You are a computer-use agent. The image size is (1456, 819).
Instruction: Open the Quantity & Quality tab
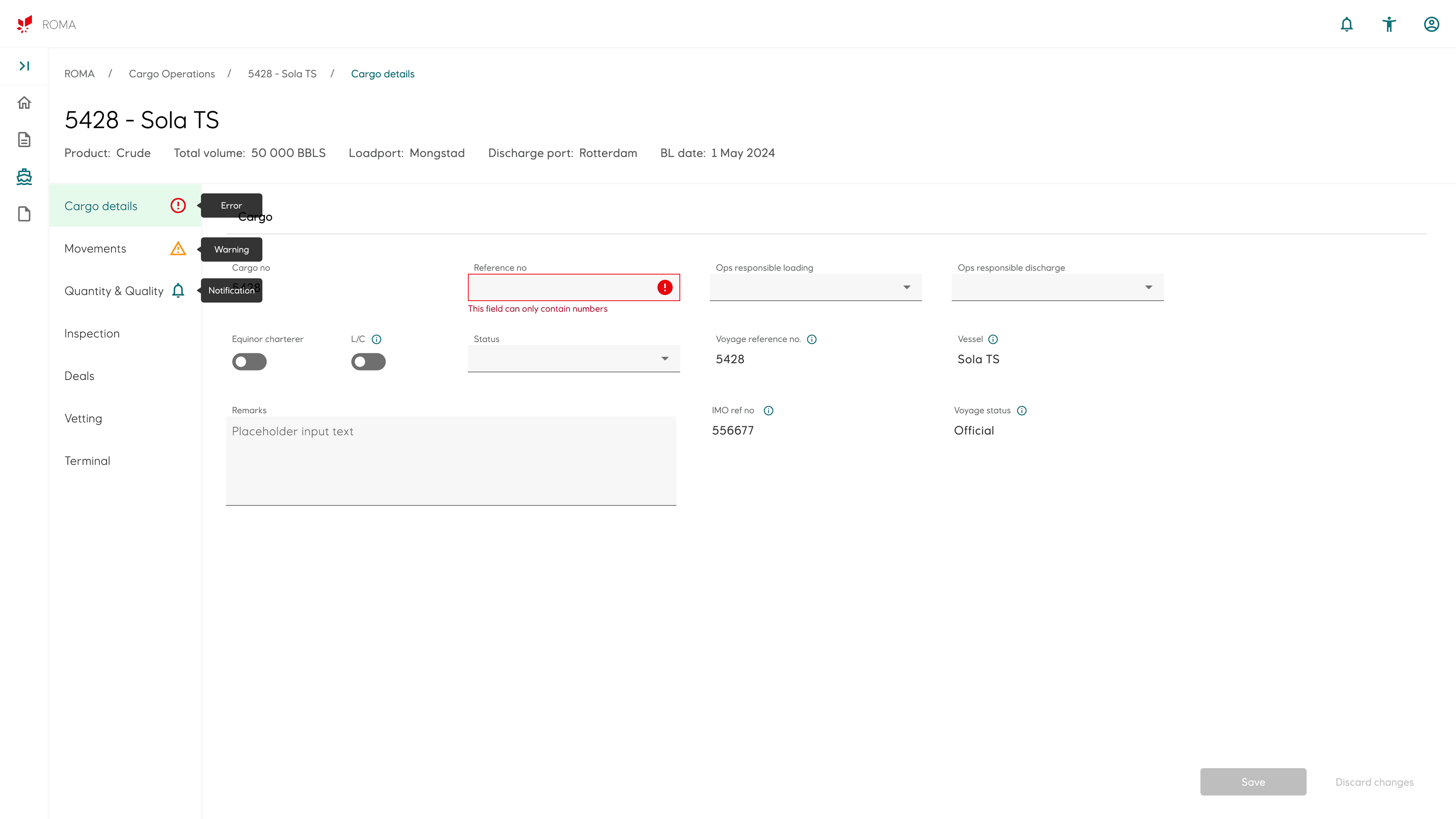[114, 291]
